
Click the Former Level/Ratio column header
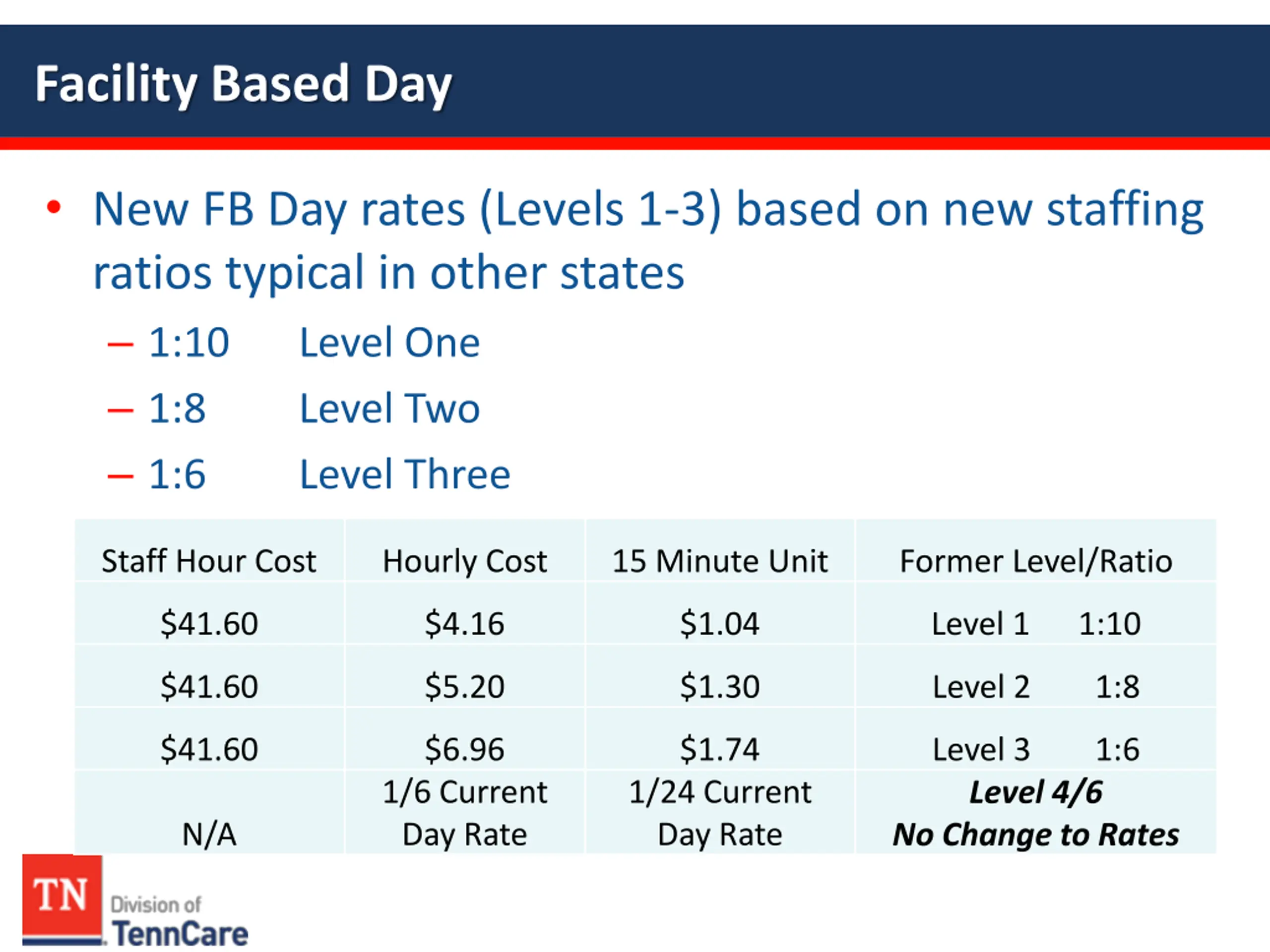pyautogui.click(x=1036, y=561)
